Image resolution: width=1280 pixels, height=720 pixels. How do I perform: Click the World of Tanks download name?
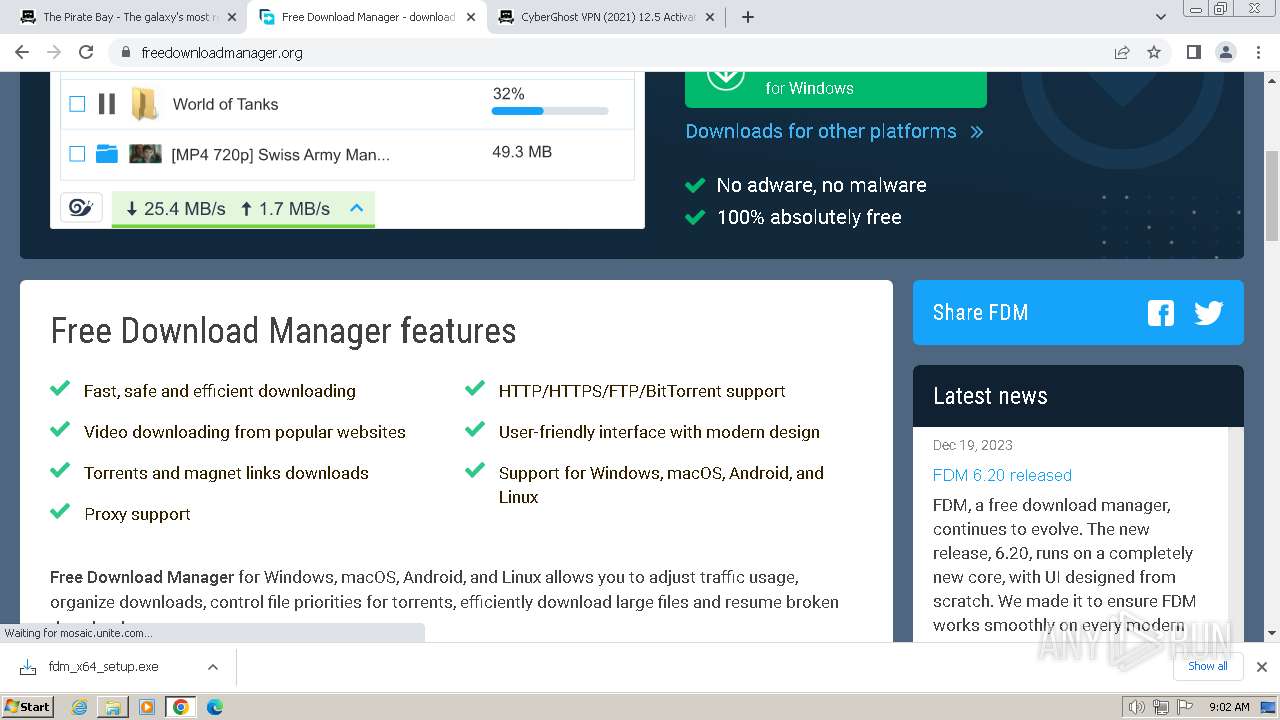[x=225, y=104]
